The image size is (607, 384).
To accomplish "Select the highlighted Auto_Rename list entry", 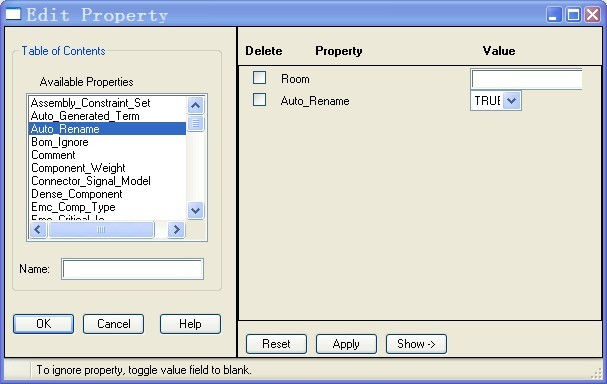I will click(x=107, y=129).
